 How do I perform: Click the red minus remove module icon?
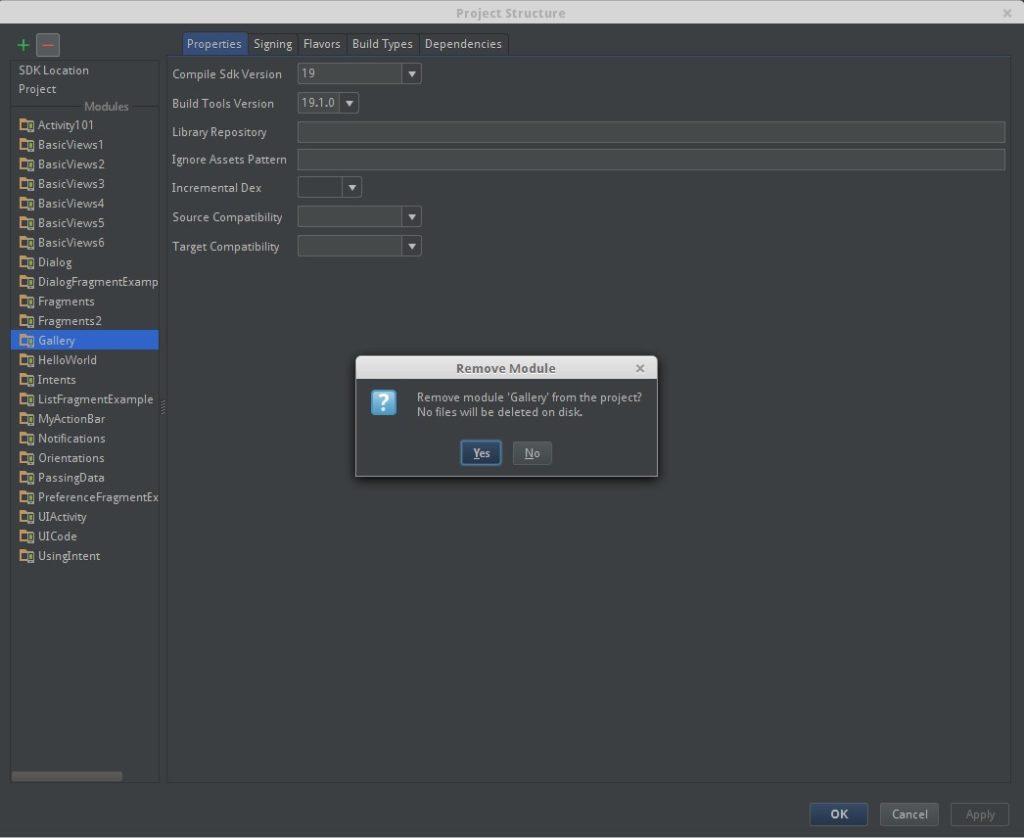coord(48,45)
